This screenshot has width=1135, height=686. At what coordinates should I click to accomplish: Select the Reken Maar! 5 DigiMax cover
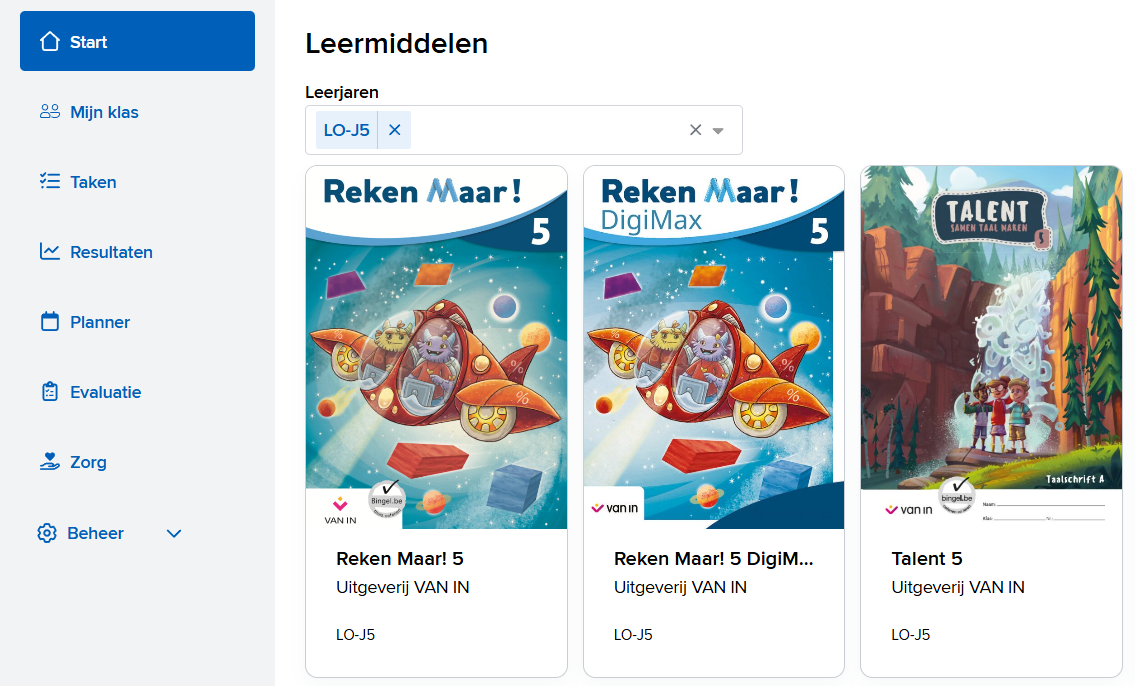[713, 347]
